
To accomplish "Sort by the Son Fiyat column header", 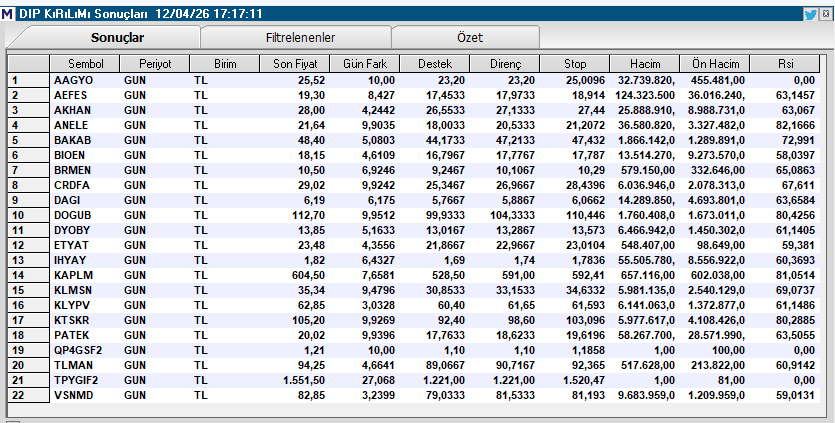I will tap(295, 64).
